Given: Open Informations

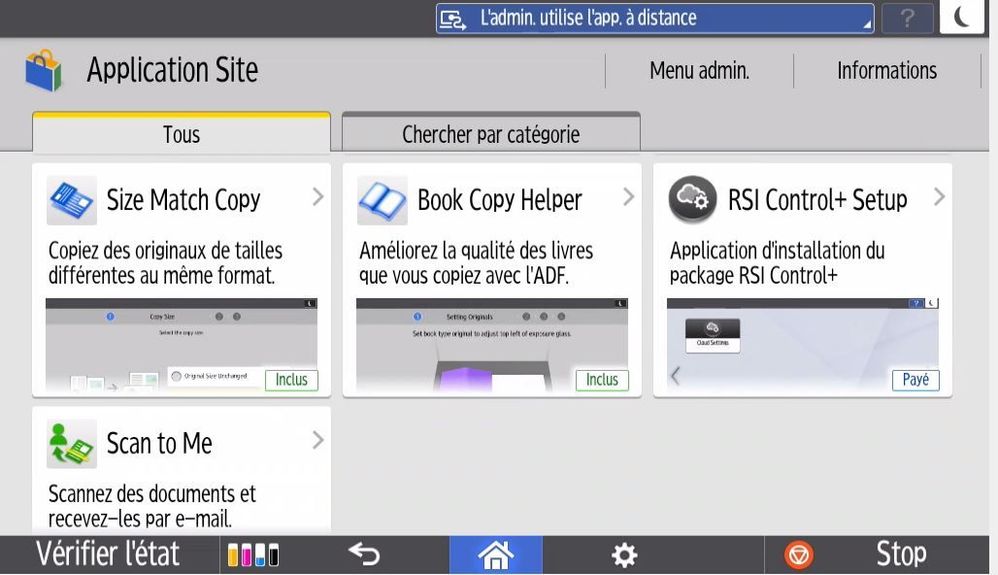Looking at the screenshot, I should point(887,70).
